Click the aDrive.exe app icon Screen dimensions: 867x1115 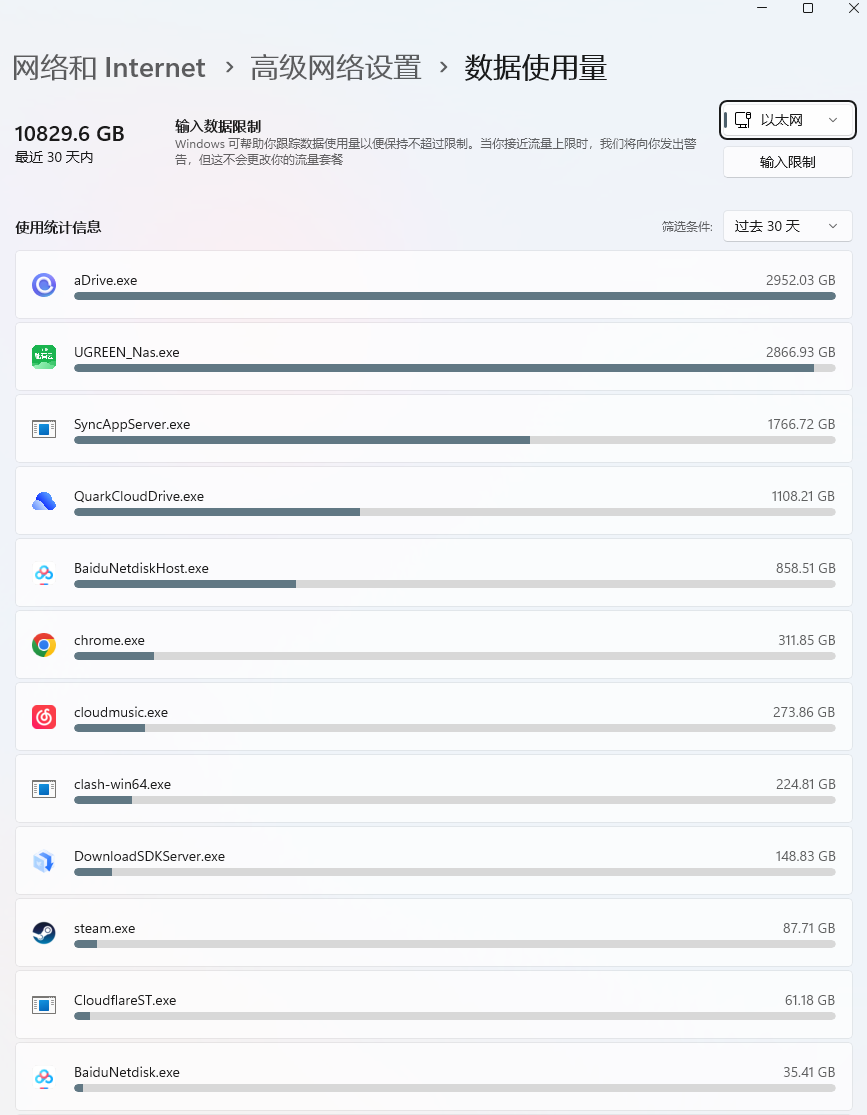(44, 285)
